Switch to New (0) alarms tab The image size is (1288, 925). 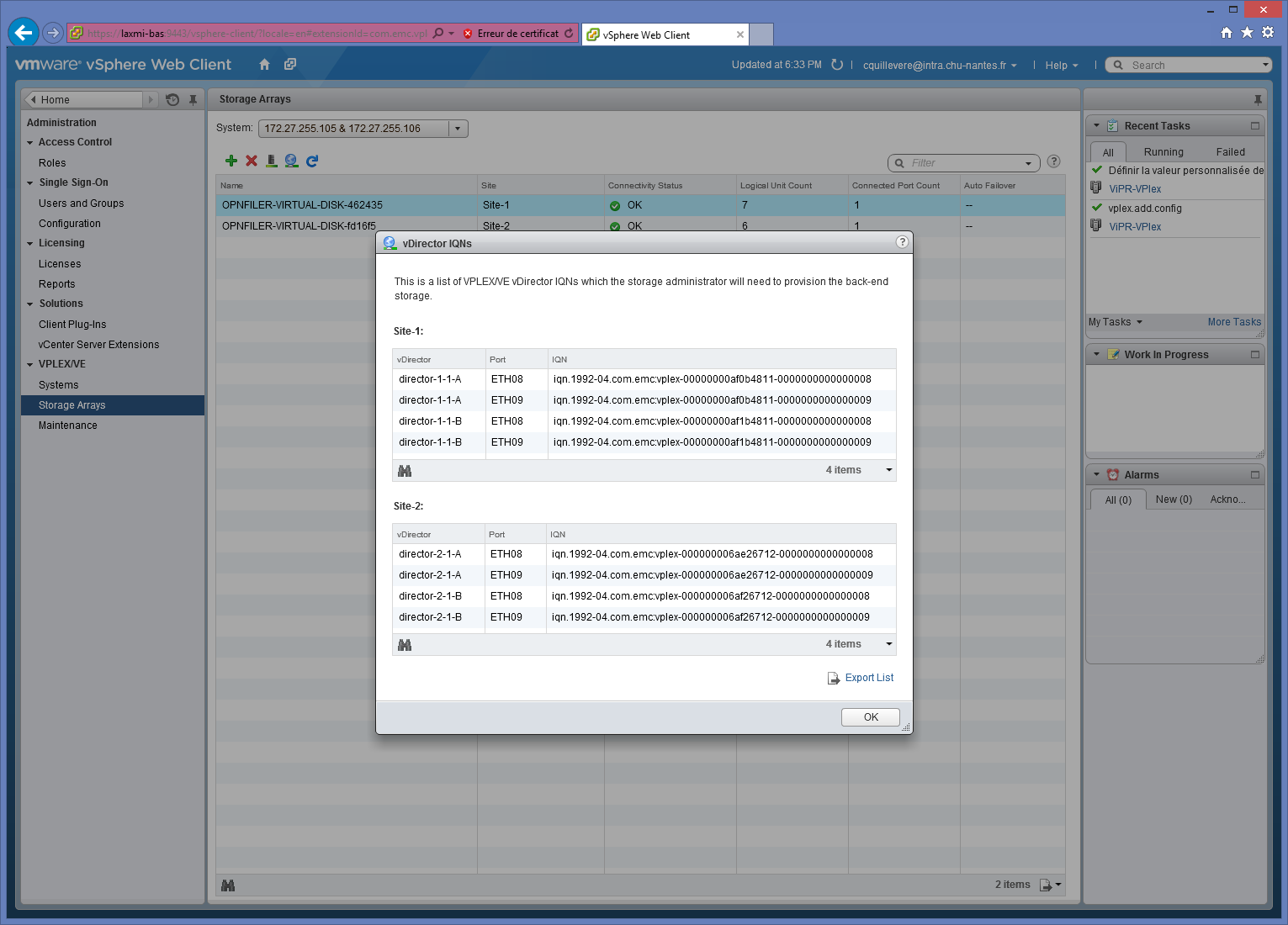(1174, 499)
